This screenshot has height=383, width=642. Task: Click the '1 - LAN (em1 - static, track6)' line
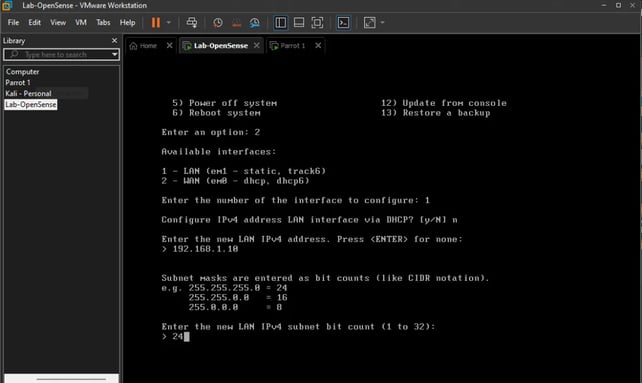click(x=244, y=171)
